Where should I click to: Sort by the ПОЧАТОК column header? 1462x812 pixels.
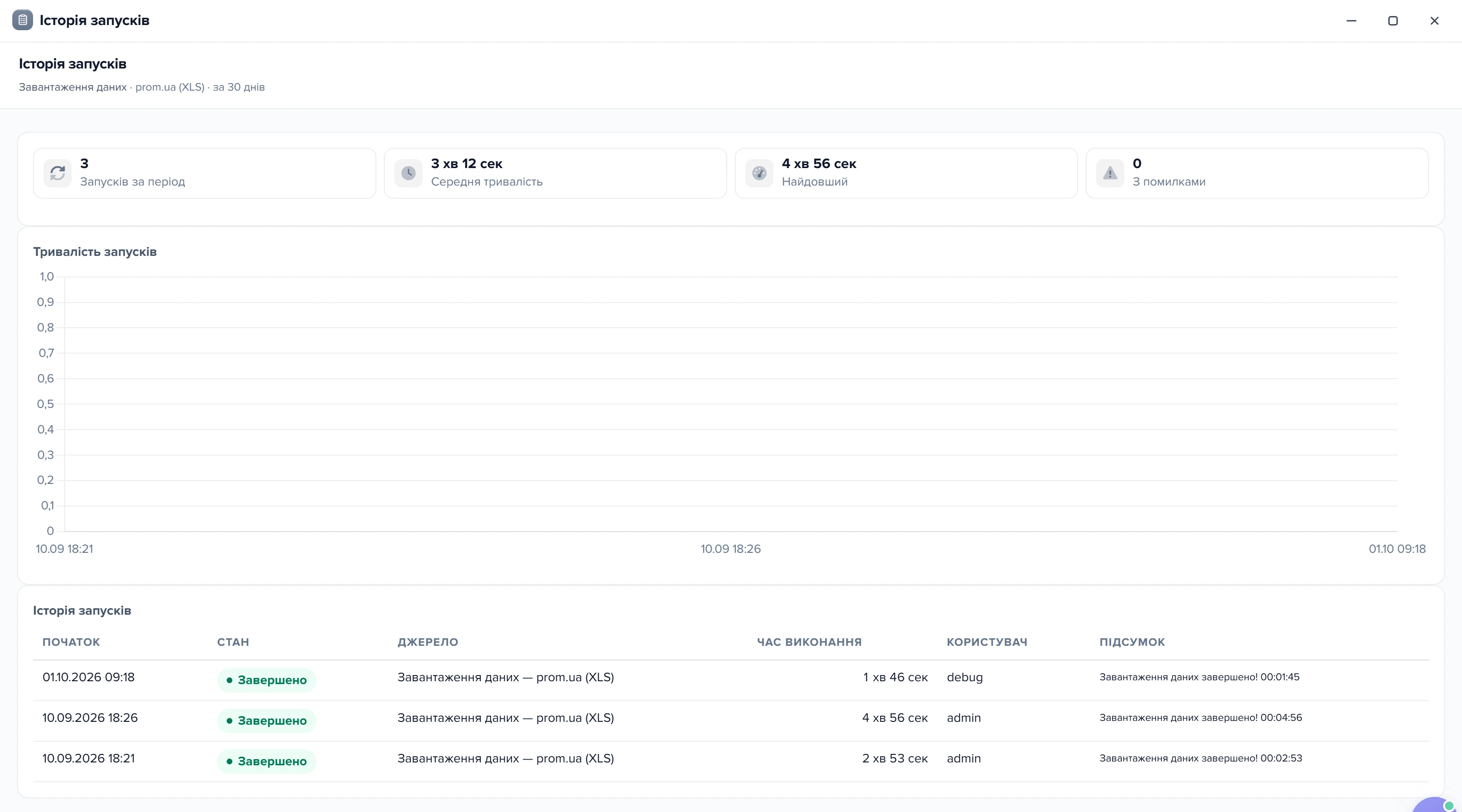pyautogui.click(x=71, y=642)
